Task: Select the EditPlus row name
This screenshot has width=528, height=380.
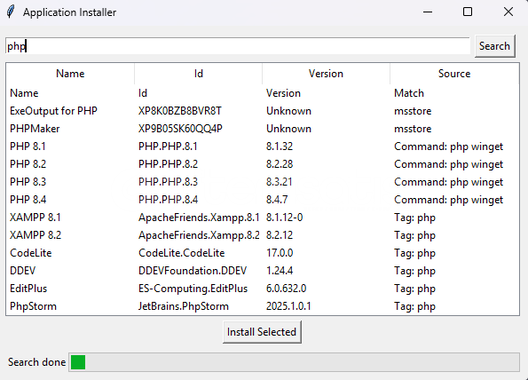Action: pos(28,288)
